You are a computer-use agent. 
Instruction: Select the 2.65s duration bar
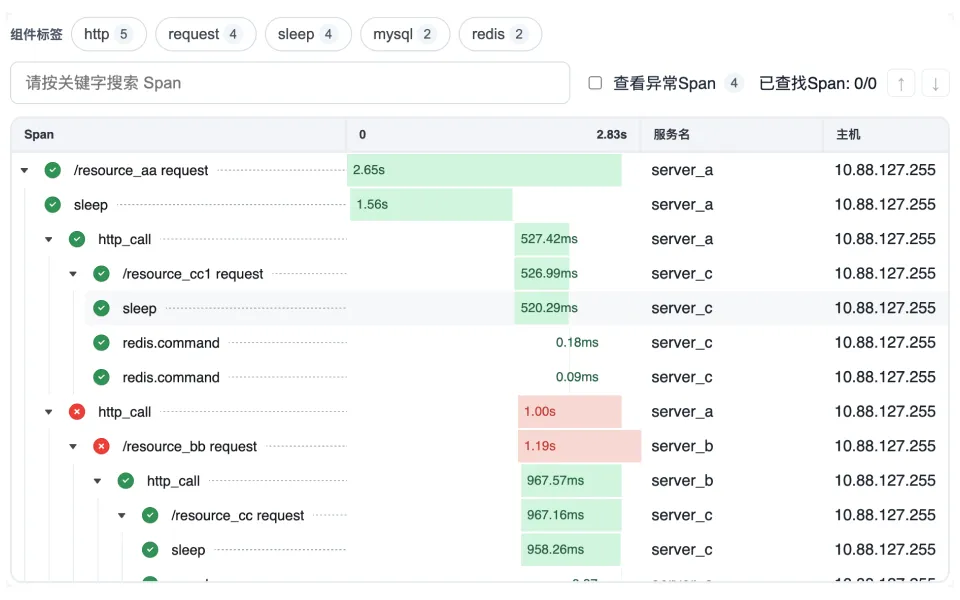point(484,170)
